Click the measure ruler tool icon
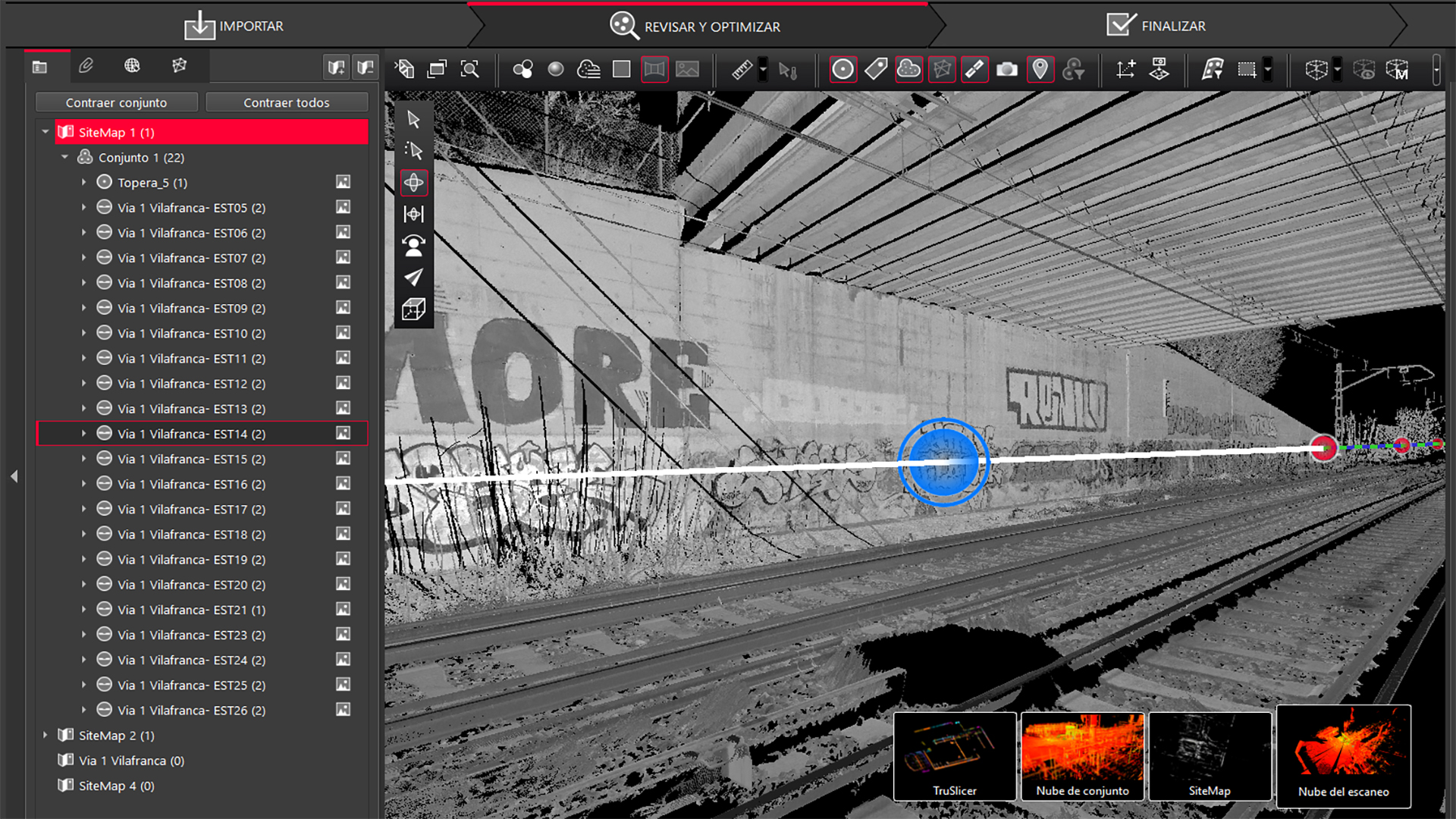The width and height of the screenshot is (1456, 819). click(x=742, y=70)
